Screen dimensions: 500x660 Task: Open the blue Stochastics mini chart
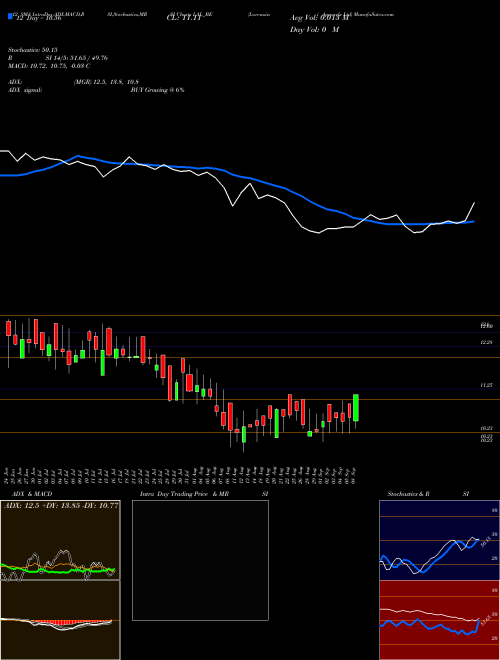439,540
